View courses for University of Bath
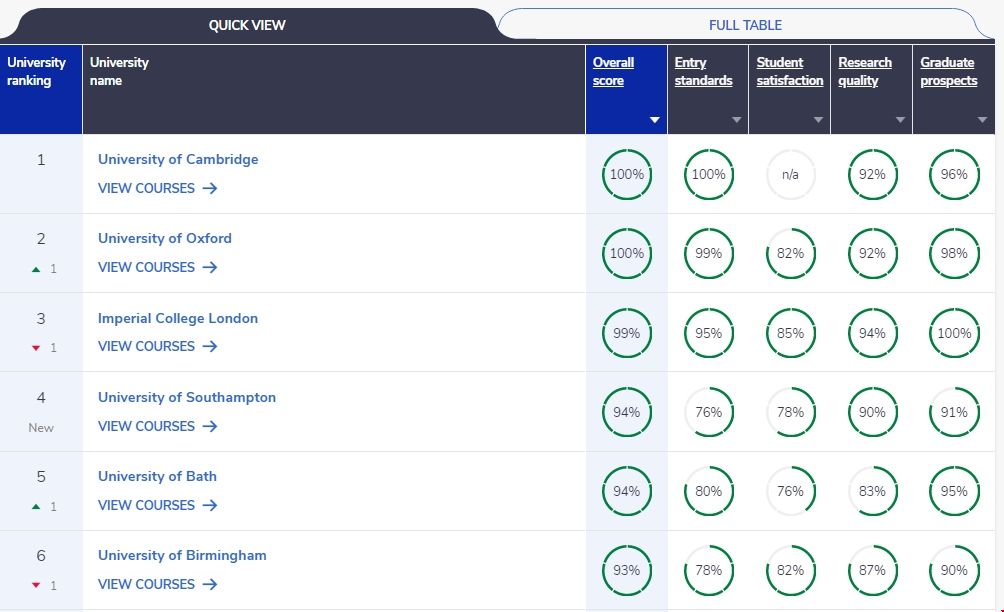1004x612 pixels. 147,505
